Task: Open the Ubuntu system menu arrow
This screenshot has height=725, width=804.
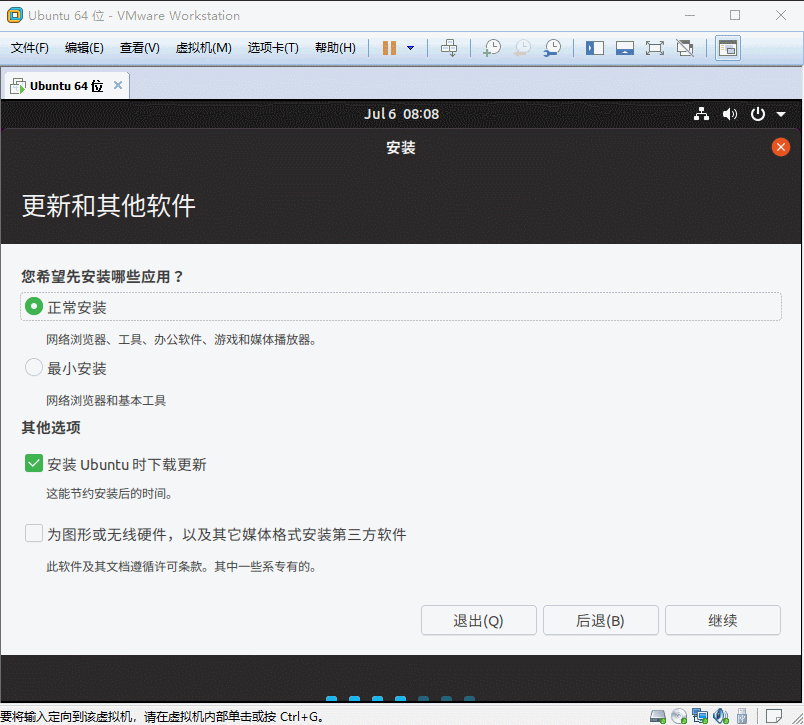Action: 781,115
